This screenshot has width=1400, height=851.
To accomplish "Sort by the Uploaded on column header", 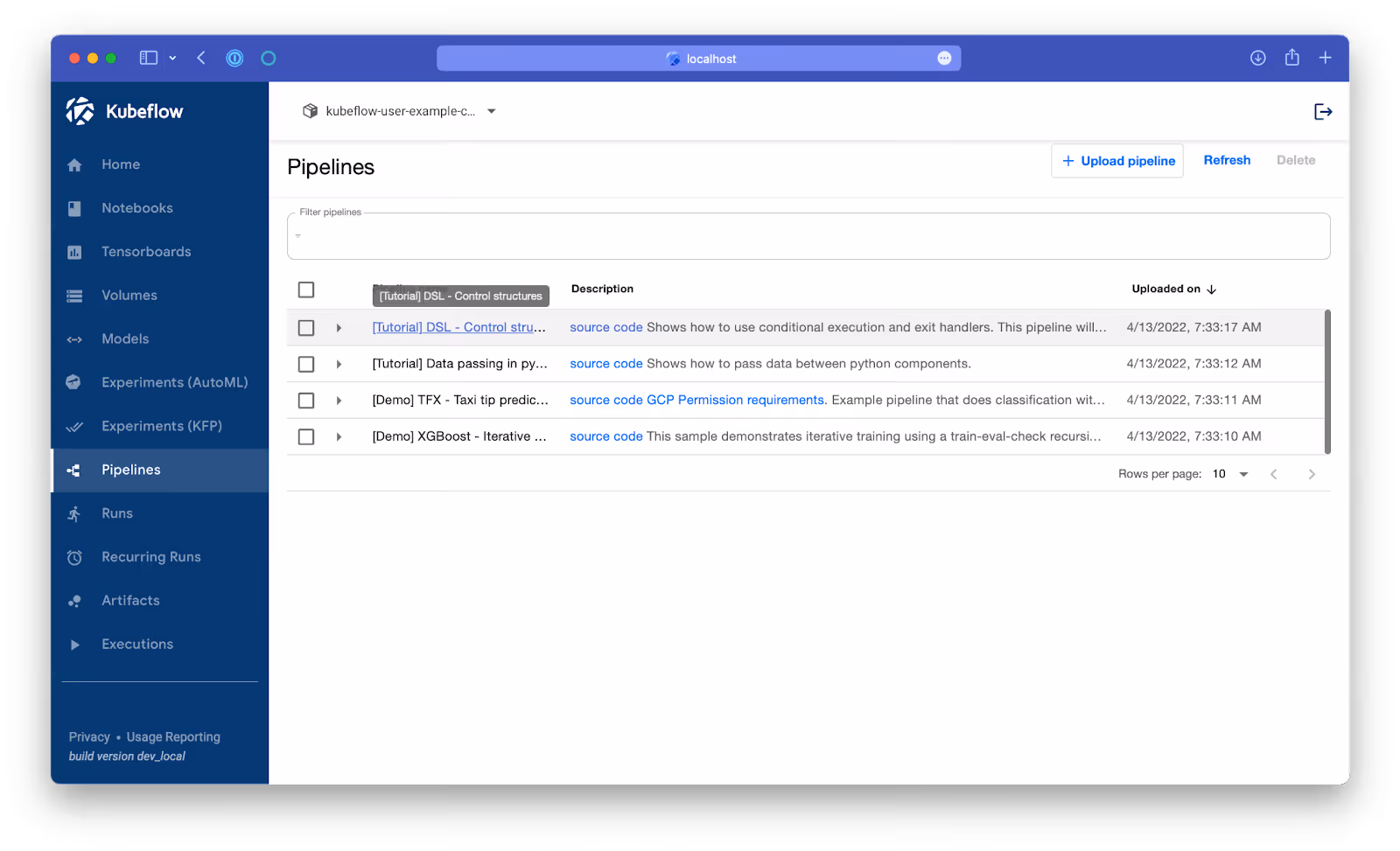I will pos(1166,289).
